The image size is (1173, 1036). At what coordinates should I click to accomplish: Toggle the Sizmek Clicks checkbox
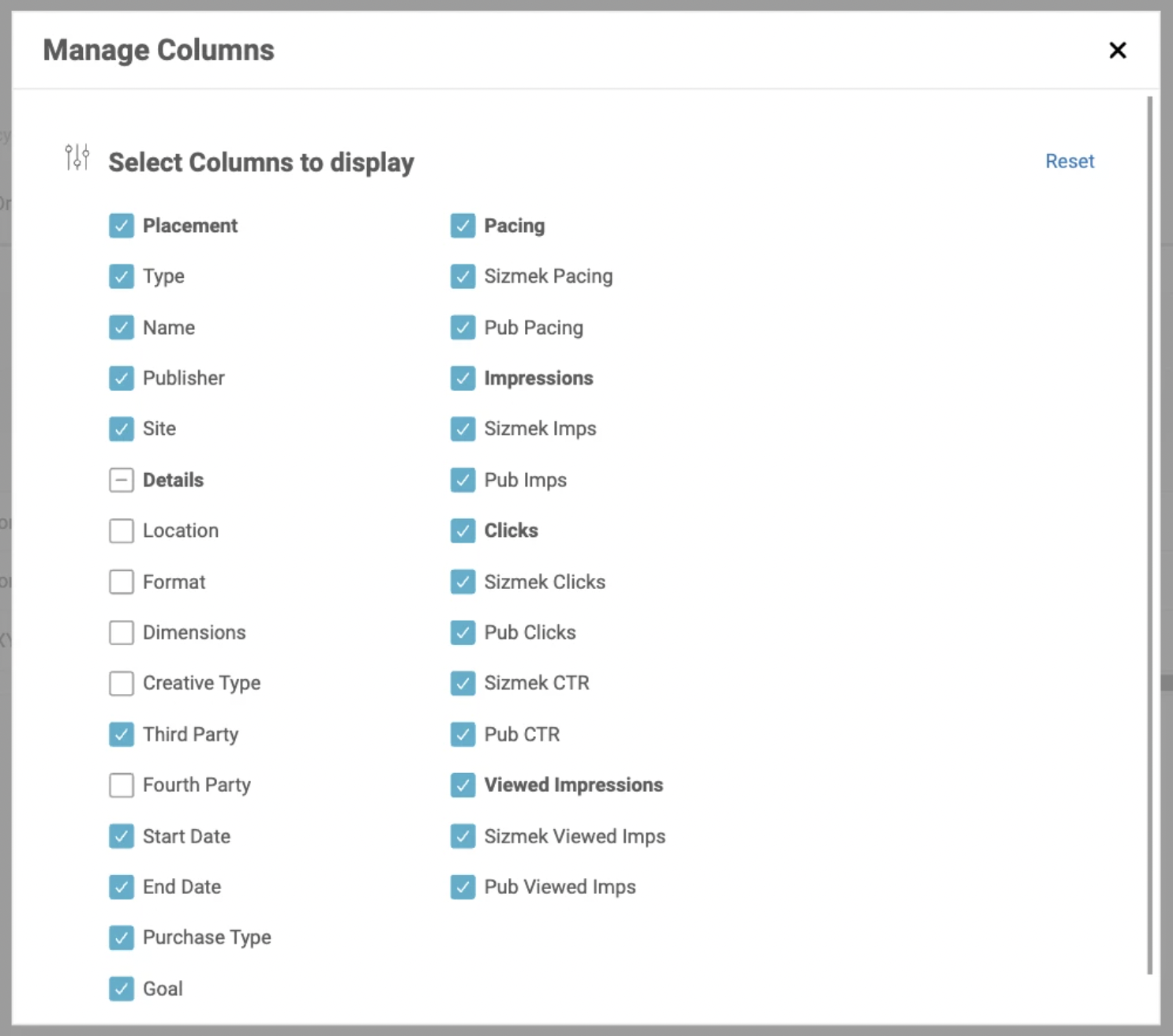click(x=463, y=582)
